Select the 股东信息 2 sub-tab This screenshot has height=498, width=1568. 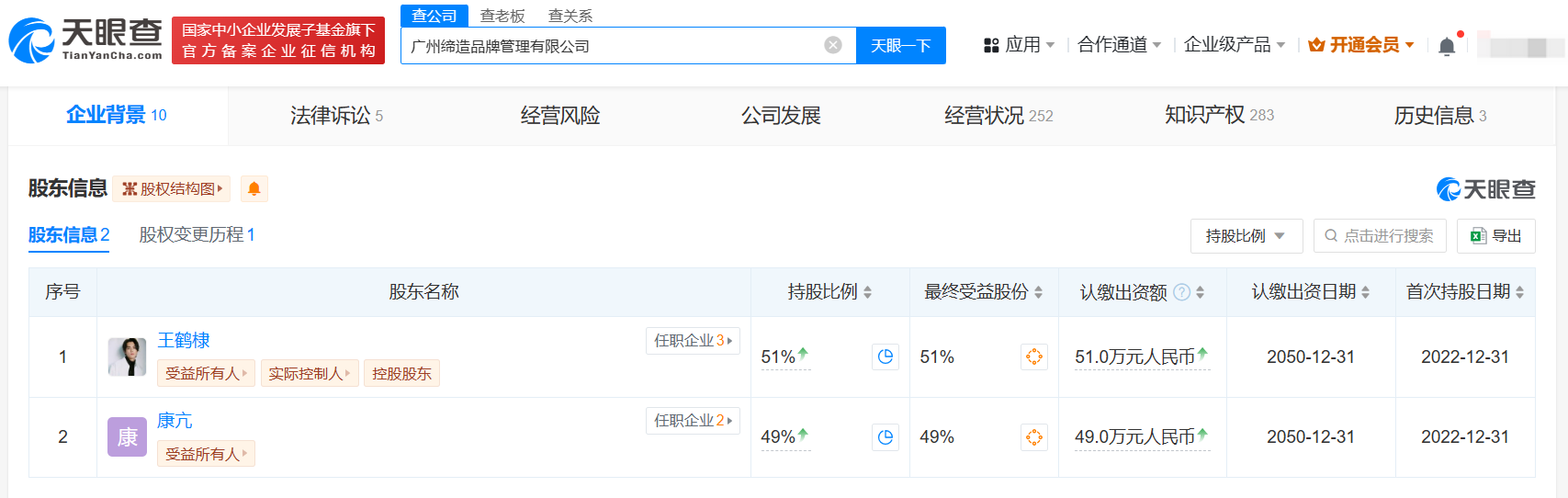coord(69,235)
